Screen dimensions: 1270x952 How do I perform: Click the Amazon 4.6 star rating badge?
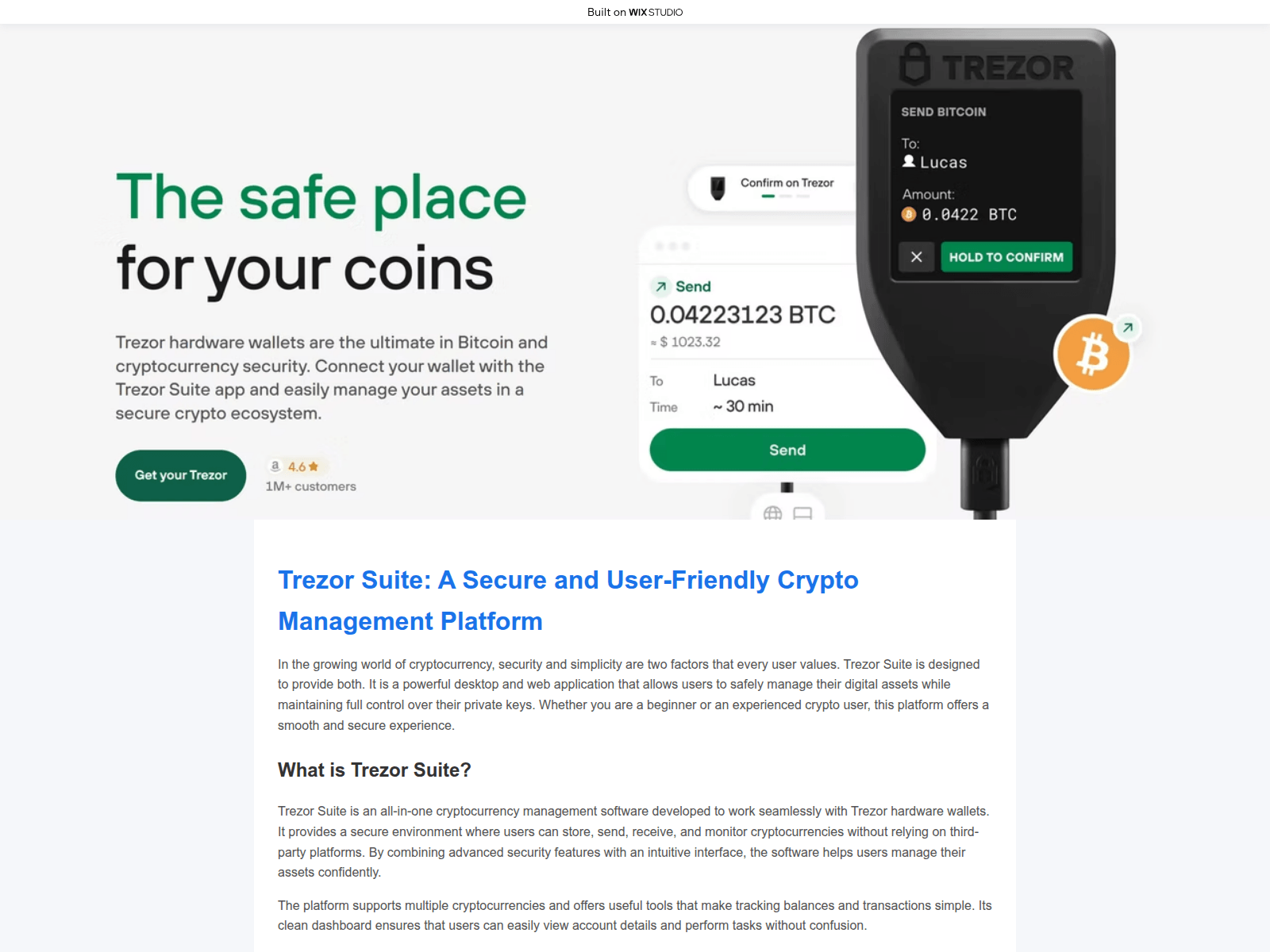coord(295,466)
